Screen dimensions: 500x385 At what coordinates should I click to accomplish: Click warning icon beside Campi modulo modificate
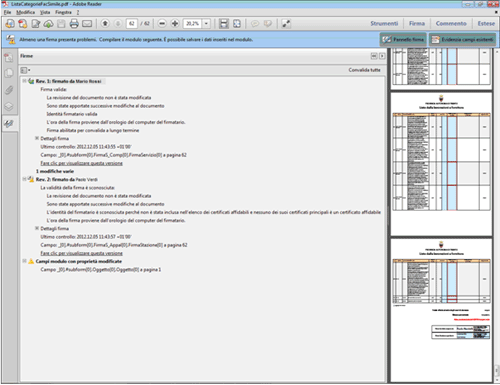point(31,261)
